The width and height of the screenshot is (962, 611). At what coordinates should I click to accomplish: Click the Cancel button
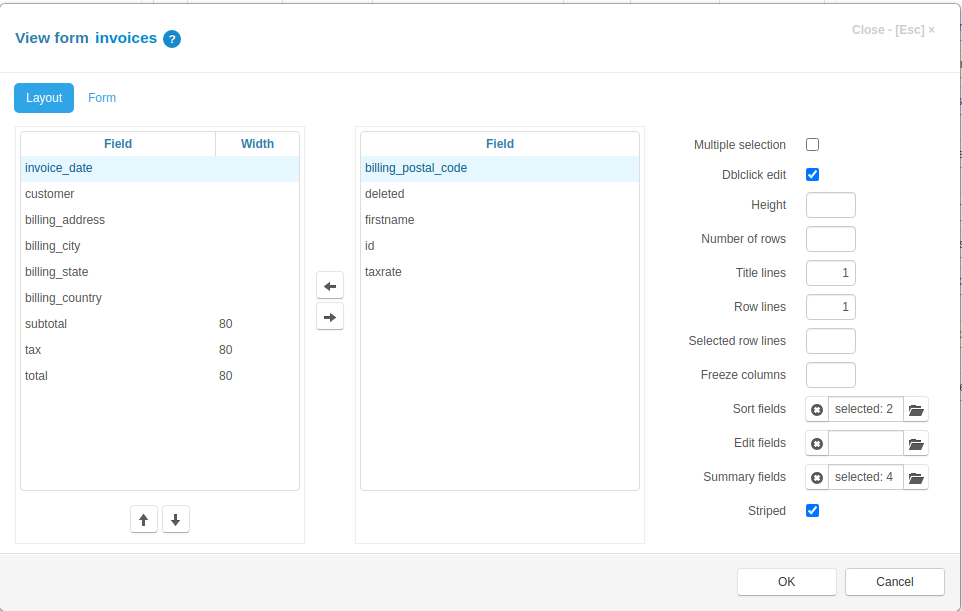[895, 582]
